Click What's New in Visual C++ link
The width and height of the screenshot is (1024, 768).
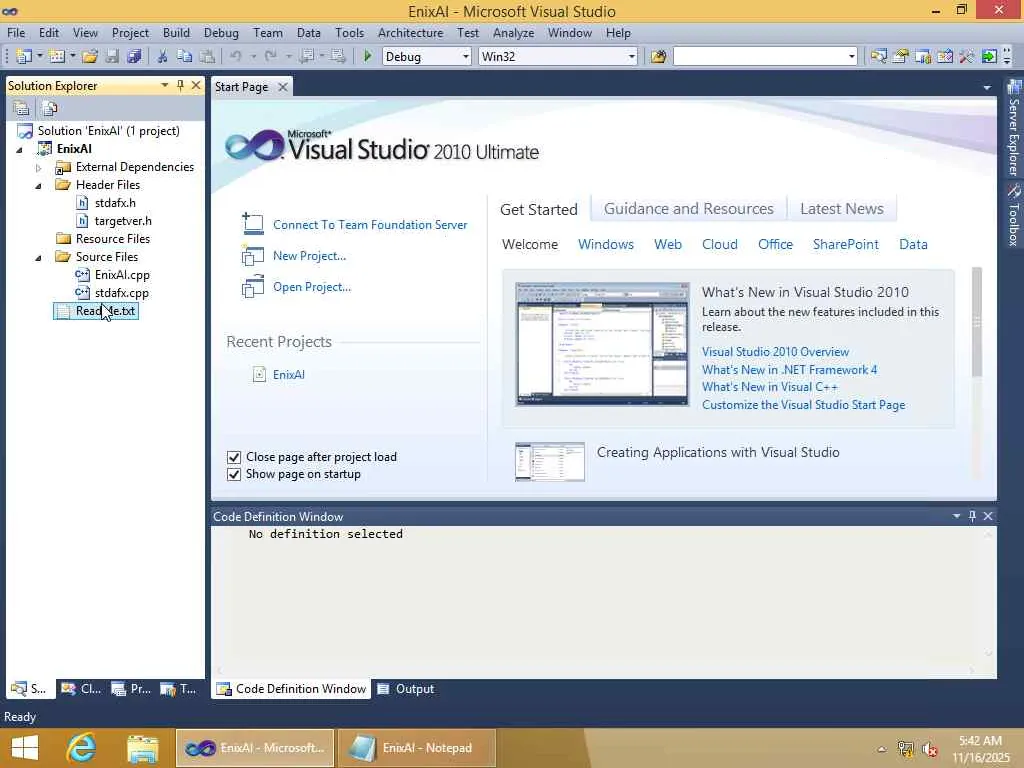pyautogui.click(x=769, y=387)
